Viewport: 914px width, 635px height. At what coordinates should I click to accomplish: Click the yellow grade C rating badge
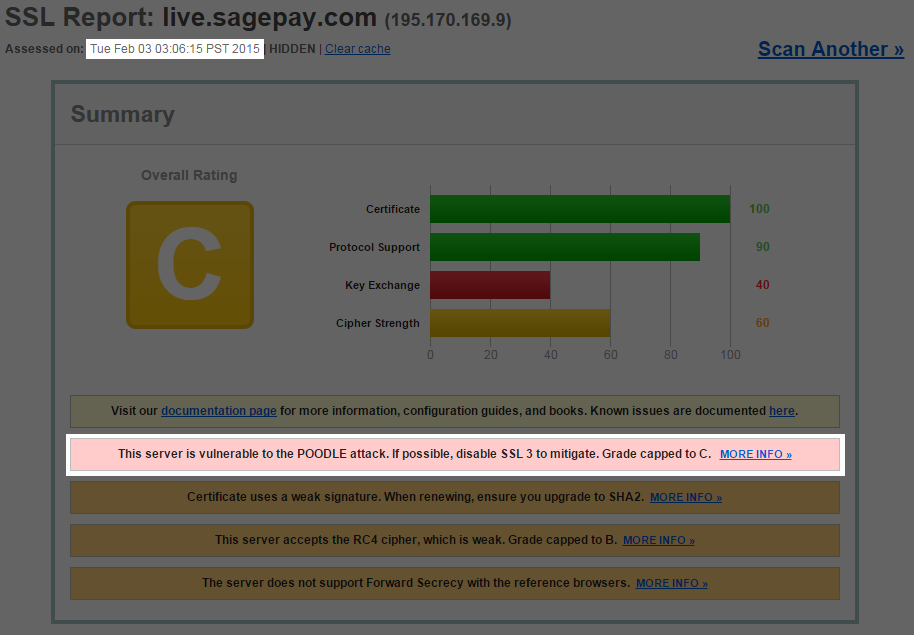[190, 265]
